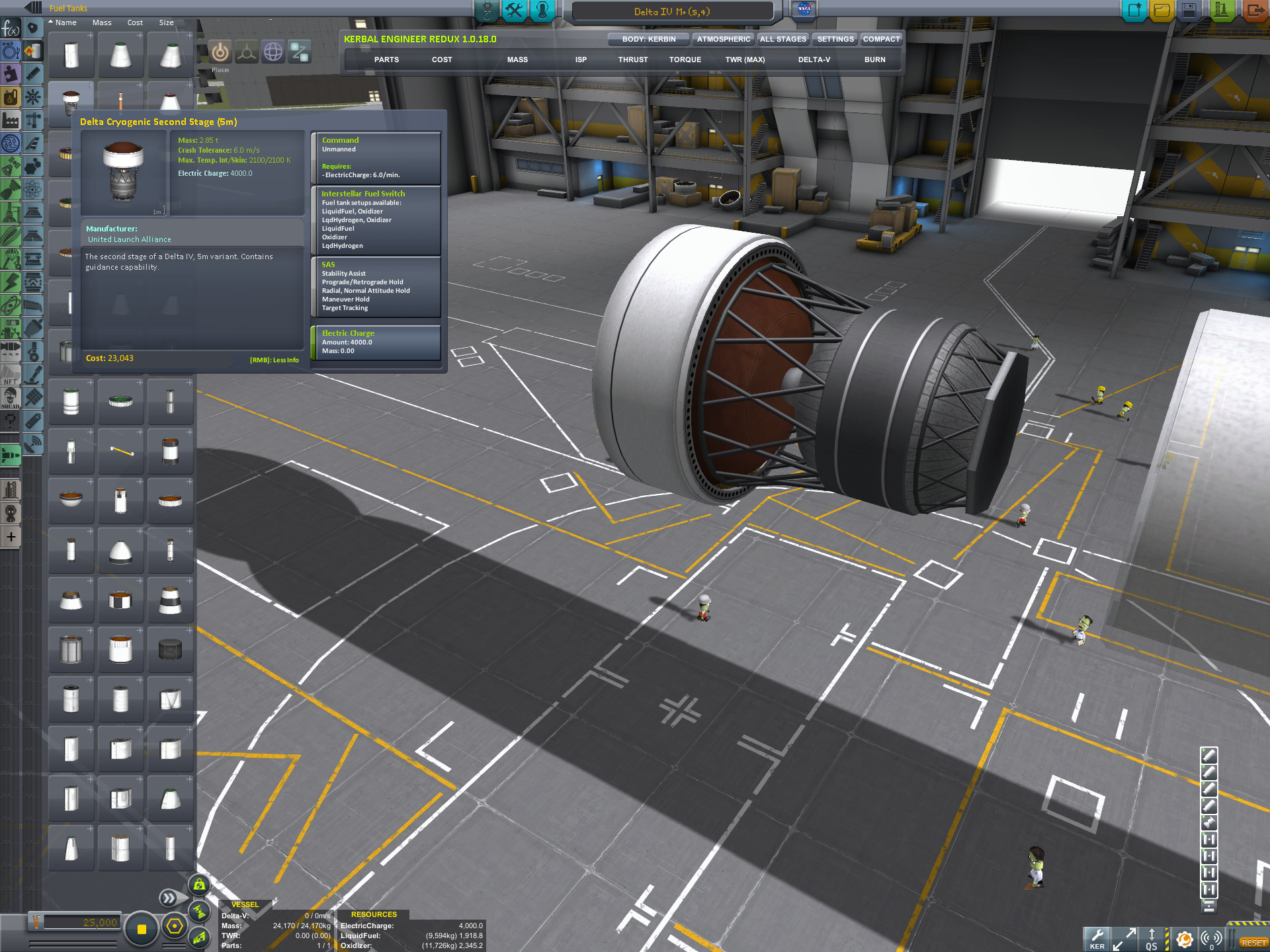The image size is (1270, 952).
Task: Open the Command and Control category
Action: coord(32,97)
